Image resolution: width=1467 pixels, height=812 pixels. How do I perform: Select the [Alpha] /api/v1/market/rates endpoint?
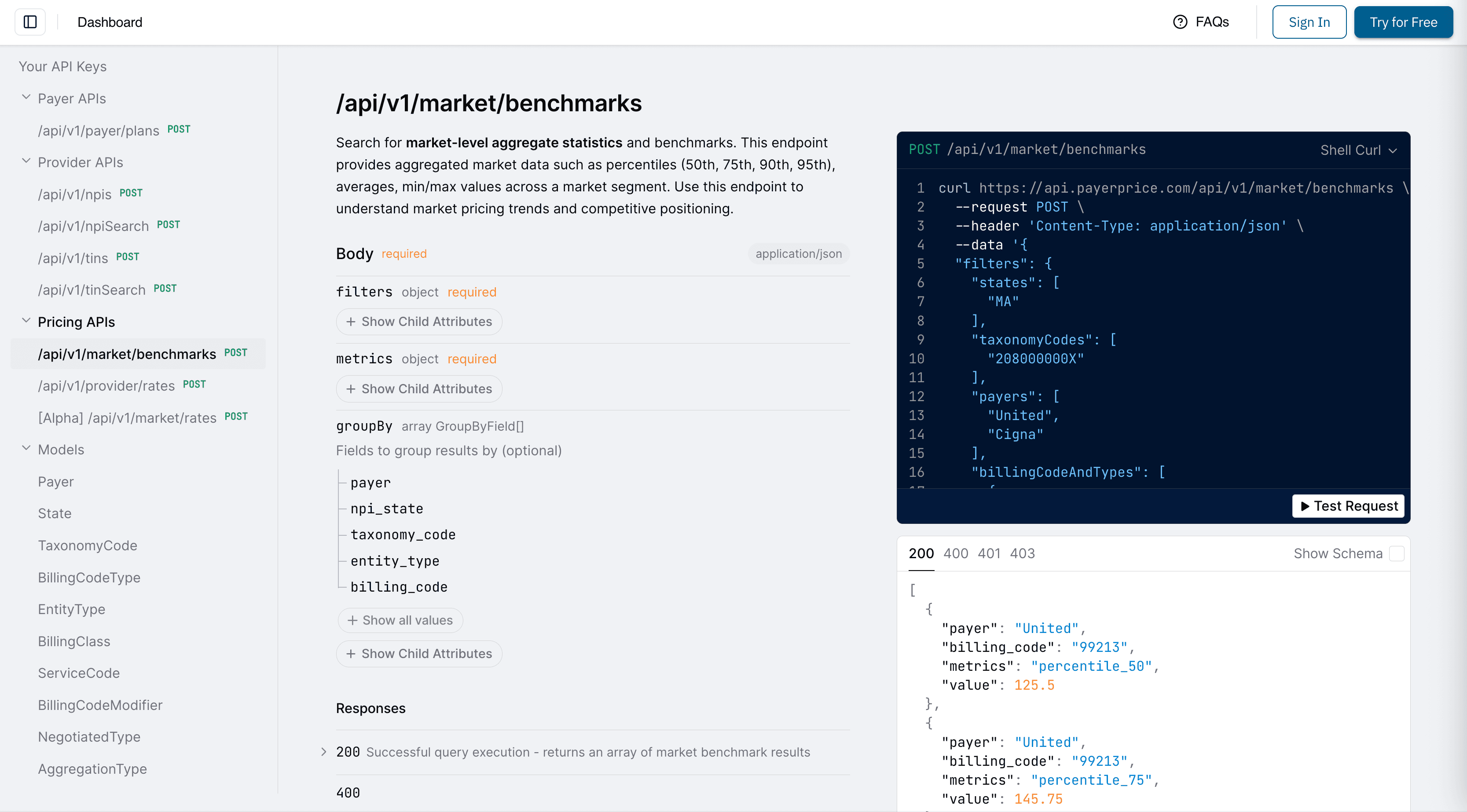click(x=128, y=417)
